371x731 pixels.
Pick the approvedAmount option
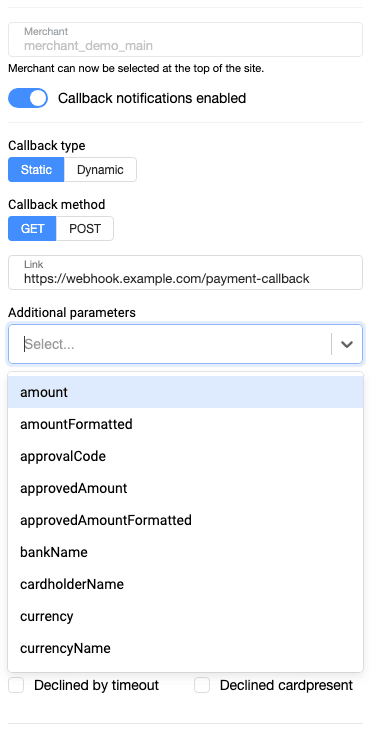[186, 488]
